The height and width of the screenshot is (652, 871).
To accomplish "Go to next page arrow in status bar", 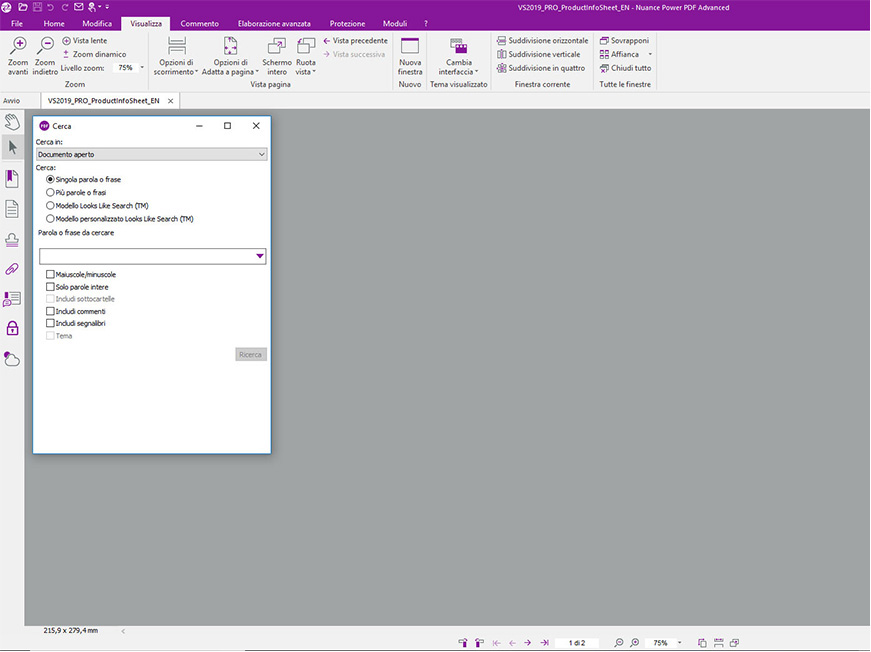I will coord(527,643).
